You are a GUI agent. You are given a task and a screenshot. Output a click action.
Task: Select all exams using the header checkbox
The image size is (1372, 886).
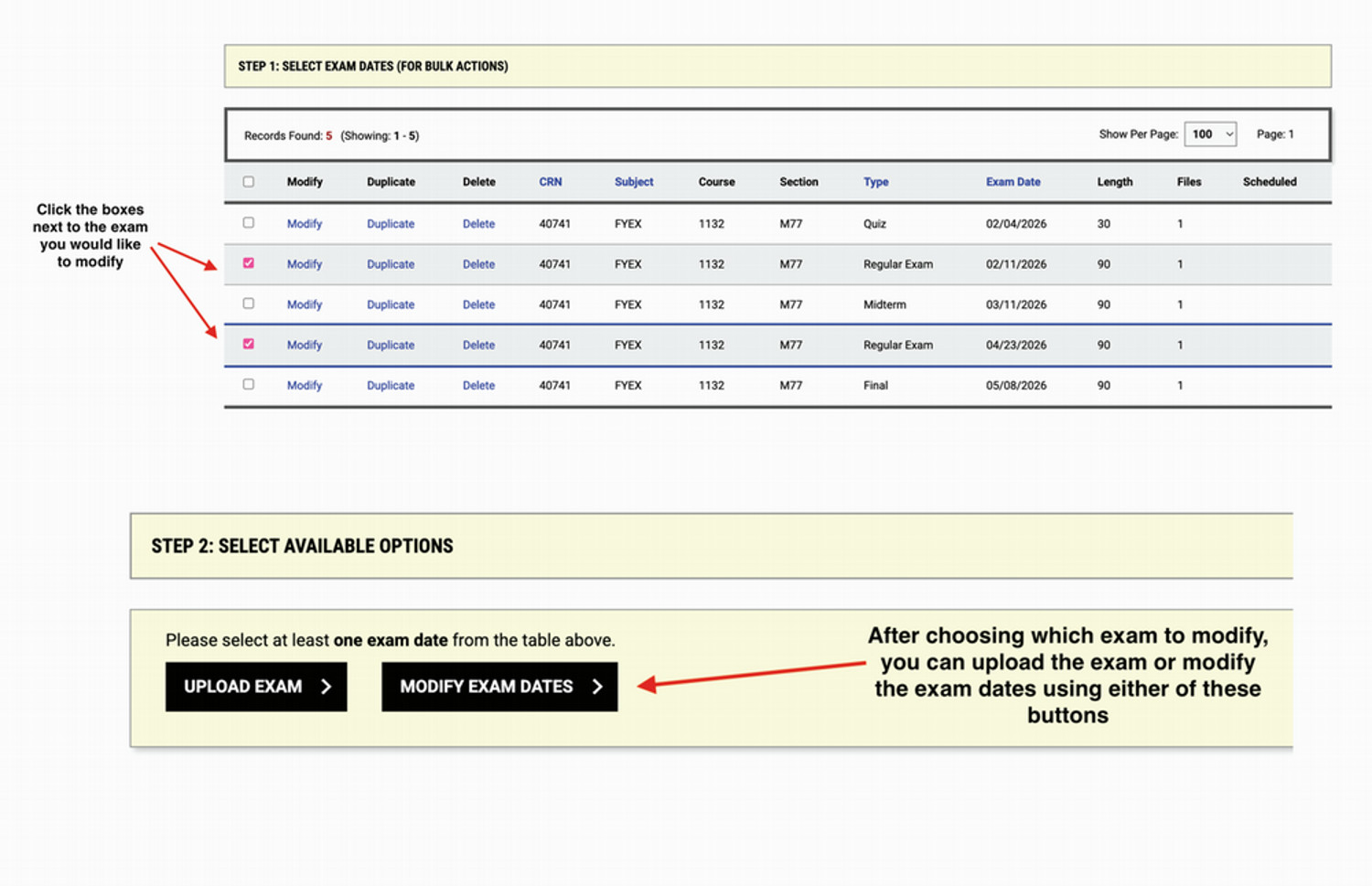(248, 181)
